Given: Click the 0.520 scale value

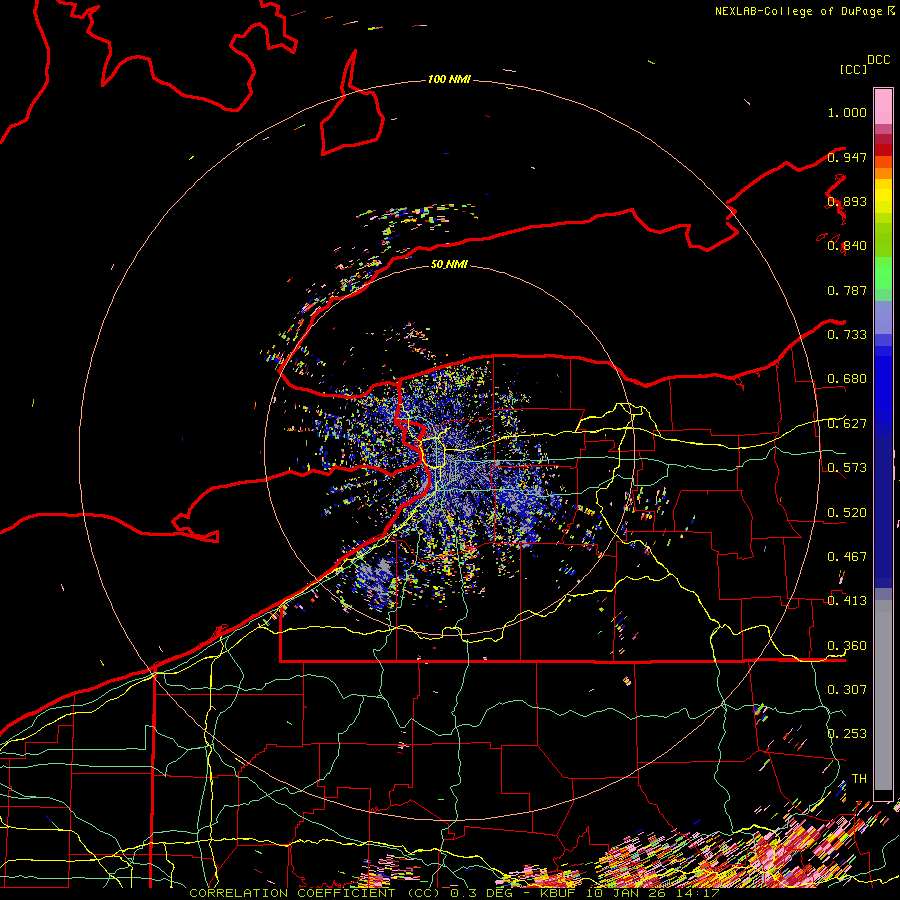Looking at the screenshot, I should 847,513.
